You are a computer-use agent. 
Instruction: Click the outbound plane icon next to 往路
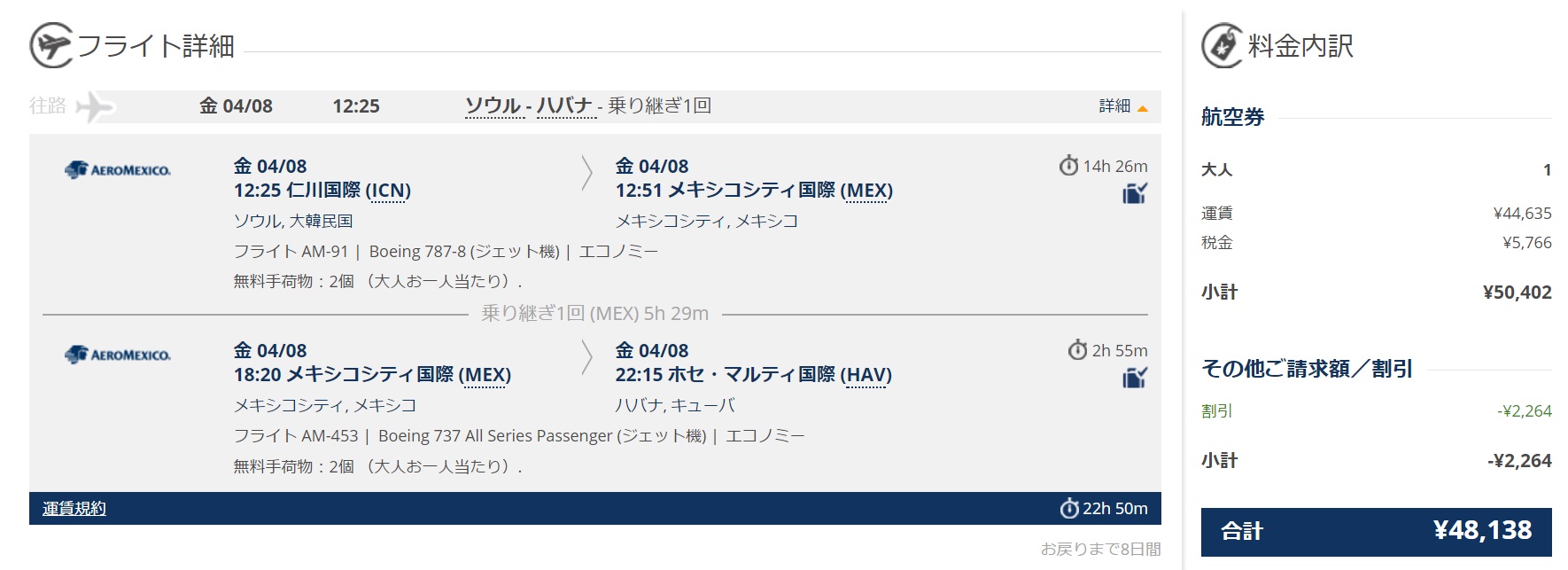(x=96, y=106)
